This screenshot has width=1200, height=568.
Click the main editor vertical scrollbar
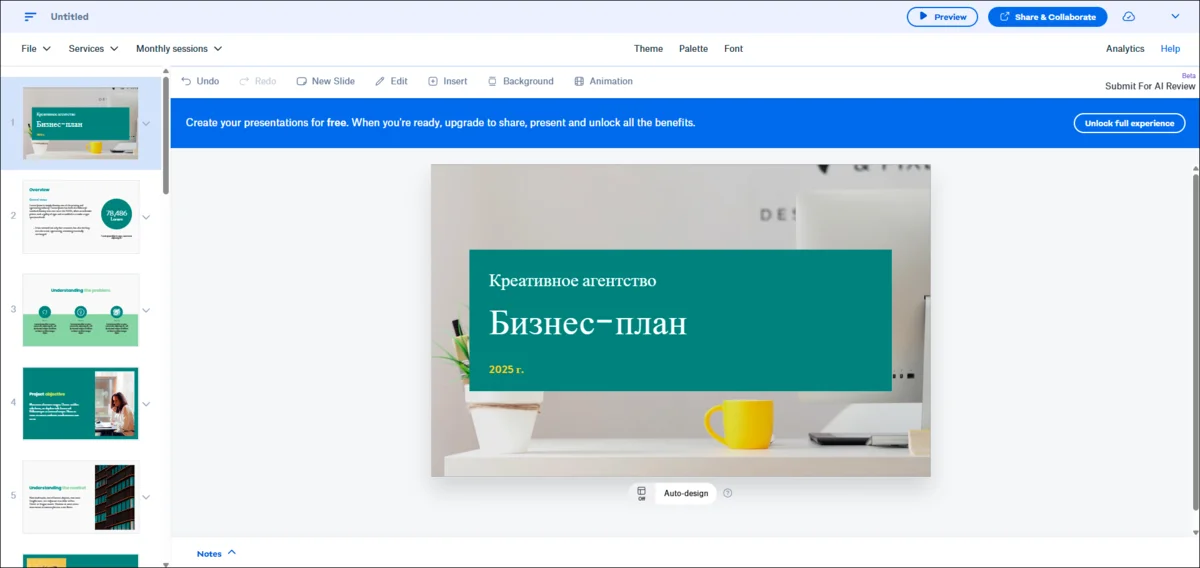point(1195,340)
